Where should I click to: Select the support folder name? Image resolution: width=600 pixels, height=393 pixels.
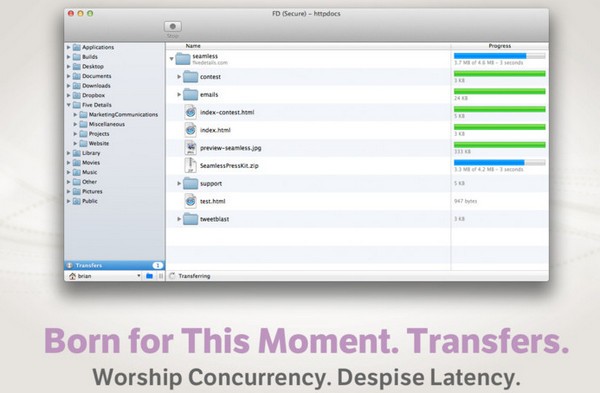point(211,184)
